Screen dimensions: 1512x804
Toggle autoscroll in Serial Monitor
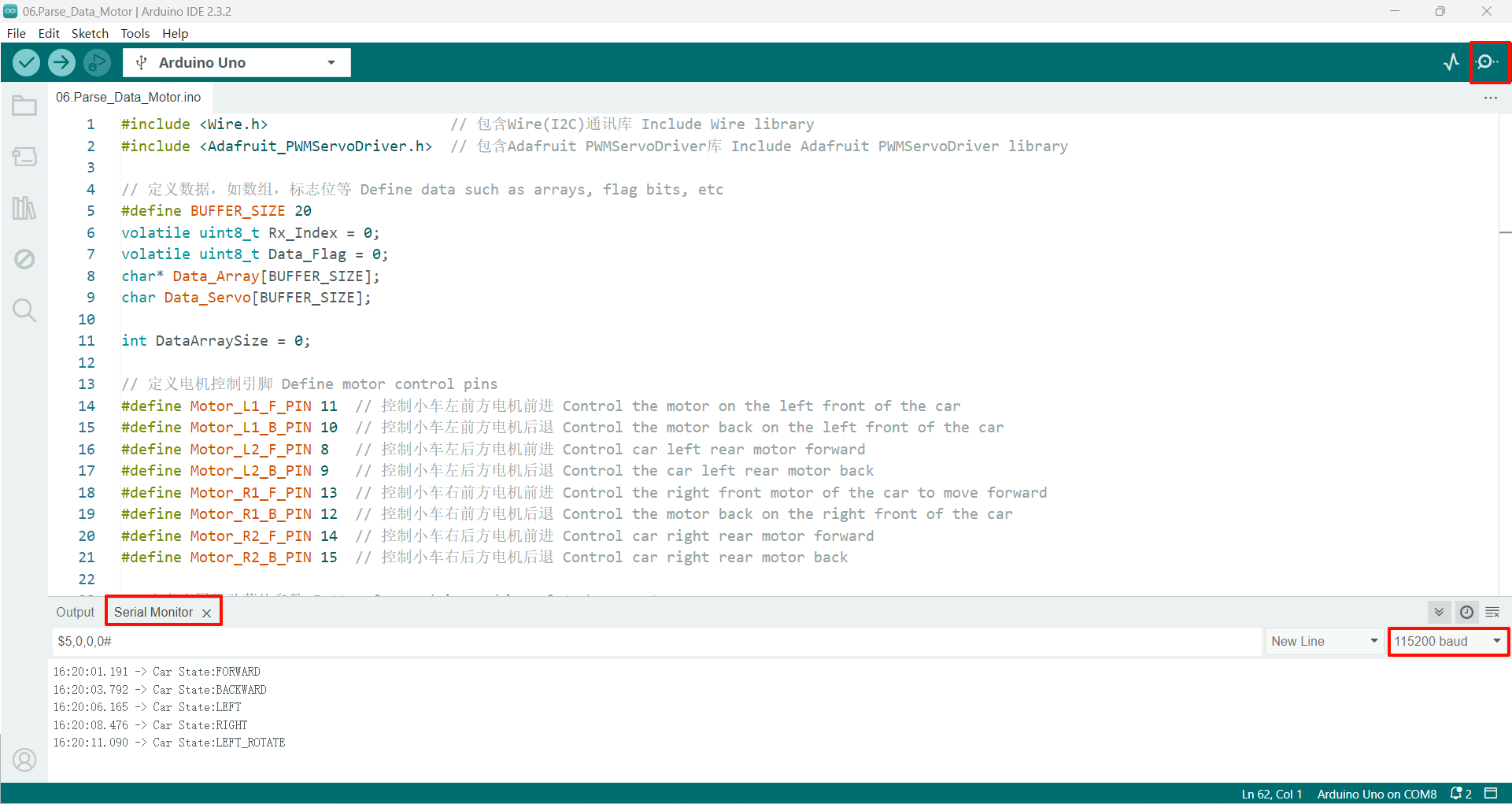[x=1439, y=612]
